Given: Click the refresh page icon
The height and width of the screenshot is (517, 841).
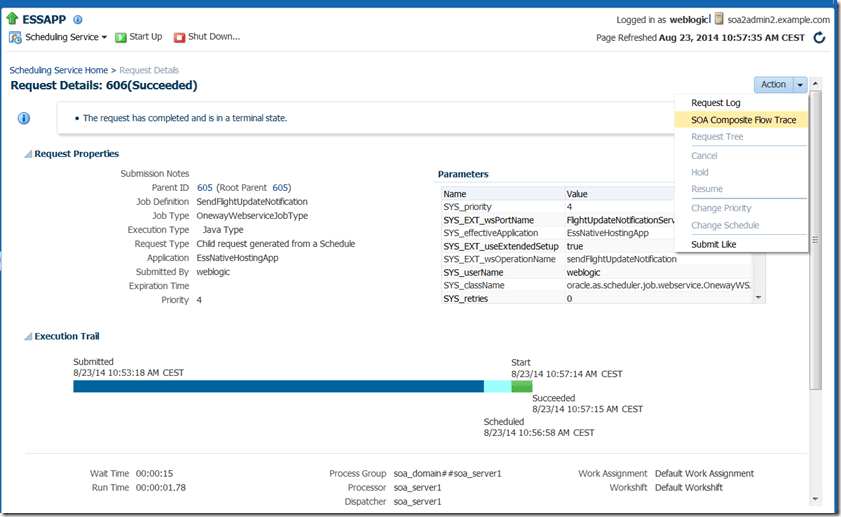Looking at the screenshot, I should coord(819,38).
